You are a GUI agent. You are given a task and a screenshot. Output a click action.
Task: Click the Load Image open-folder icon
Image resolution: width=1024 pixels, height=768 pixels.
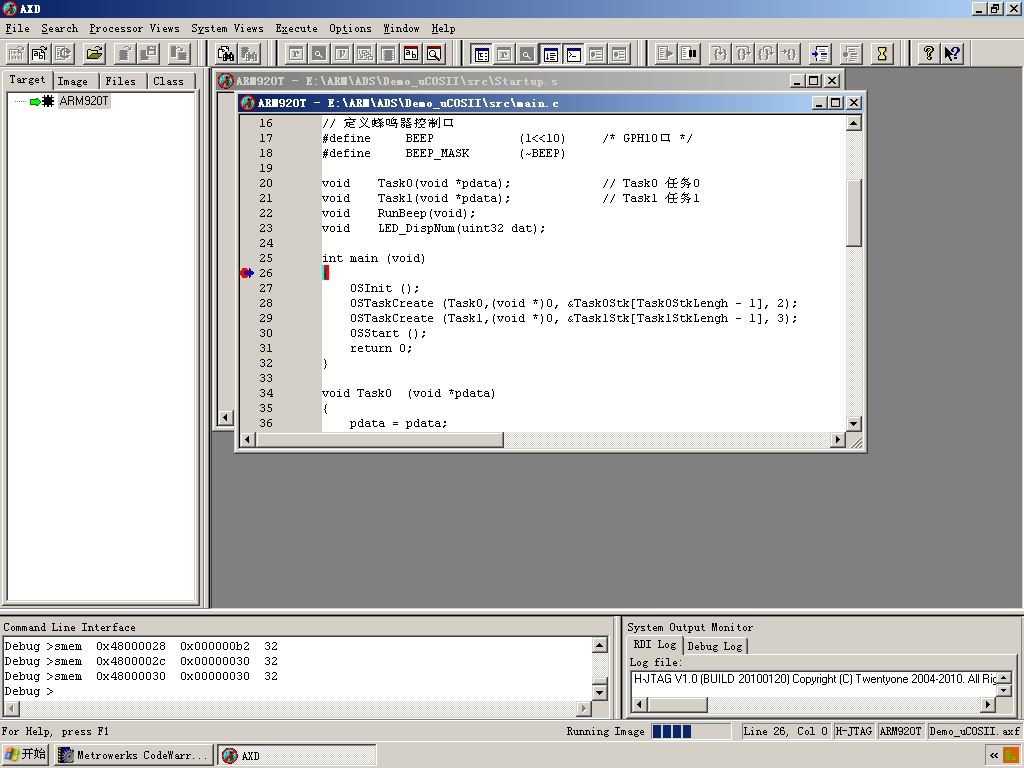[x=95, y=54]
